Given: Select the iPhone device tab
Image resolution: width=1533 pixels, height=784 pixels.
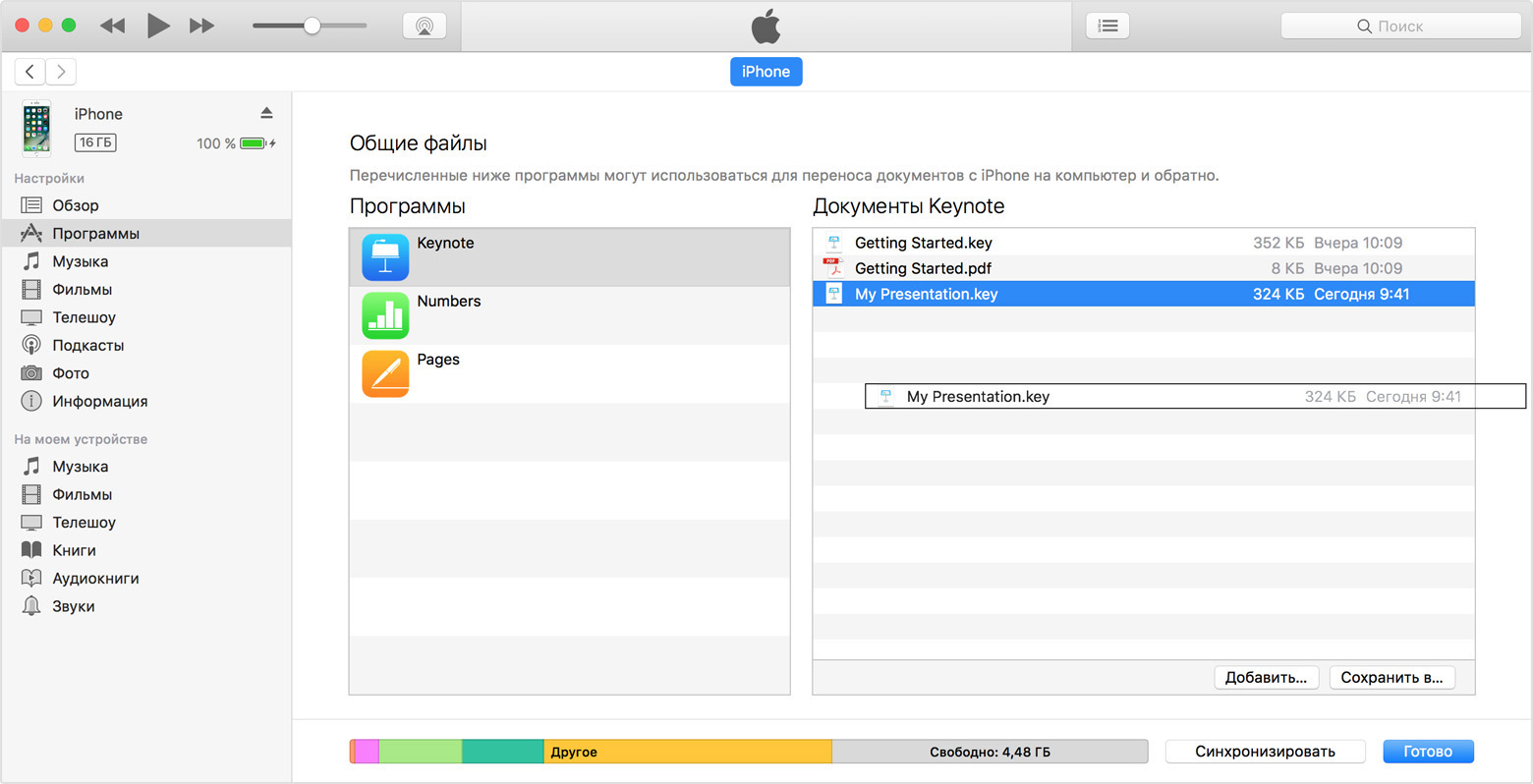Looking at the screenshot, I should point(766,72).
